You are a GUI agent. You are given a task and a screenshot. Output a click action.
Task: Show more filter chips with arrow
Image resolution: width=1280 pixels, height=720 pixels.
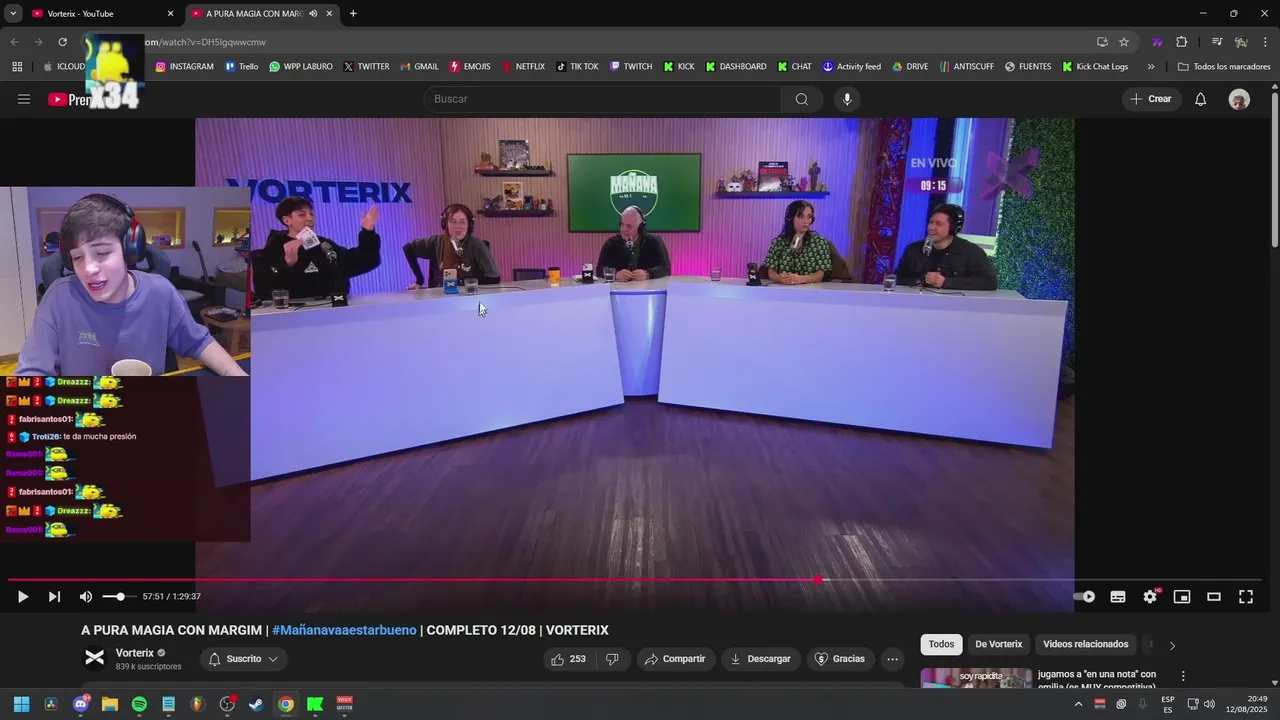[x=1172, y=645]
